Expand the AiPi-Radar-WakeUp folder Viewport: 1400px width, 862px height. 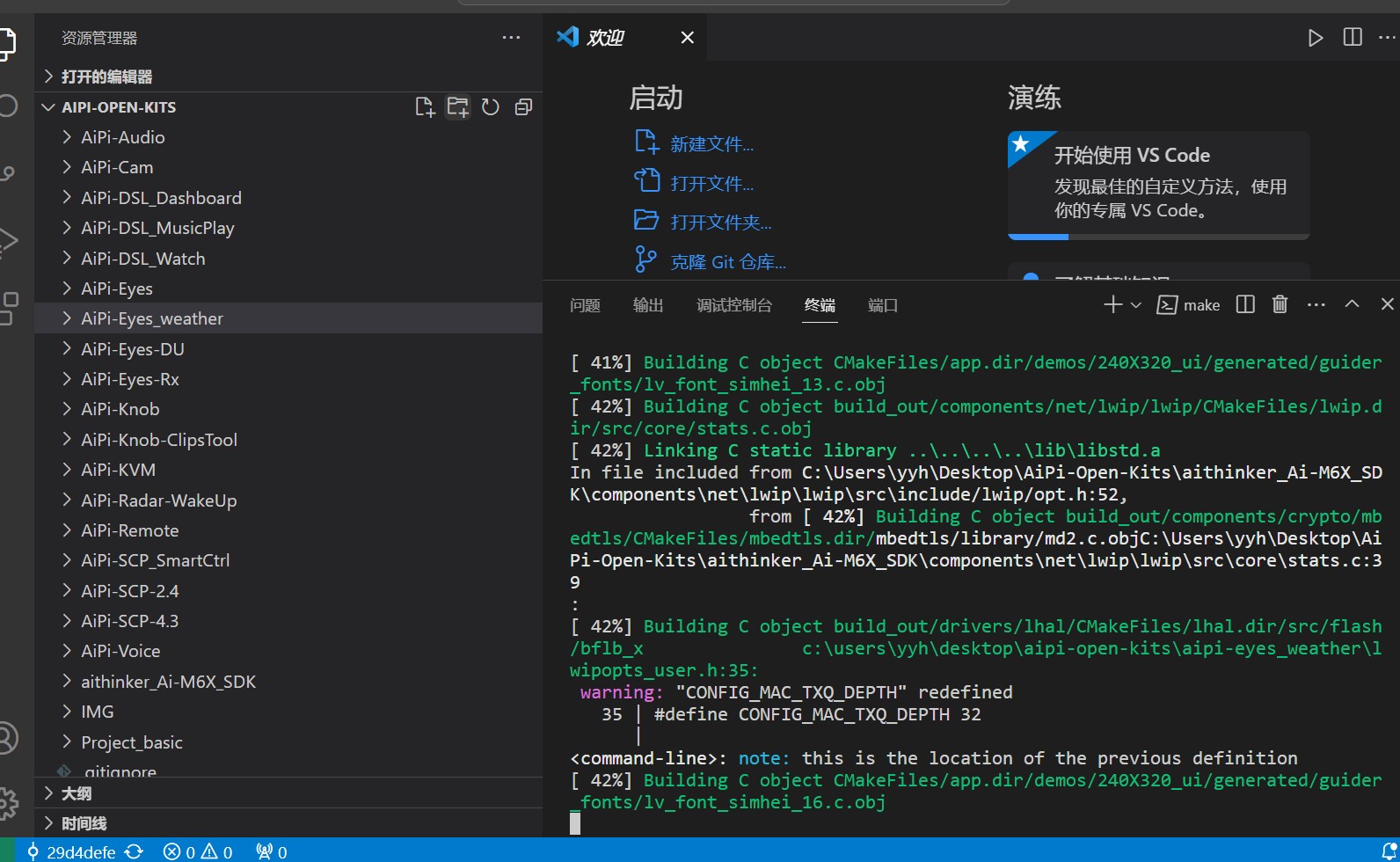coord(288,500)
